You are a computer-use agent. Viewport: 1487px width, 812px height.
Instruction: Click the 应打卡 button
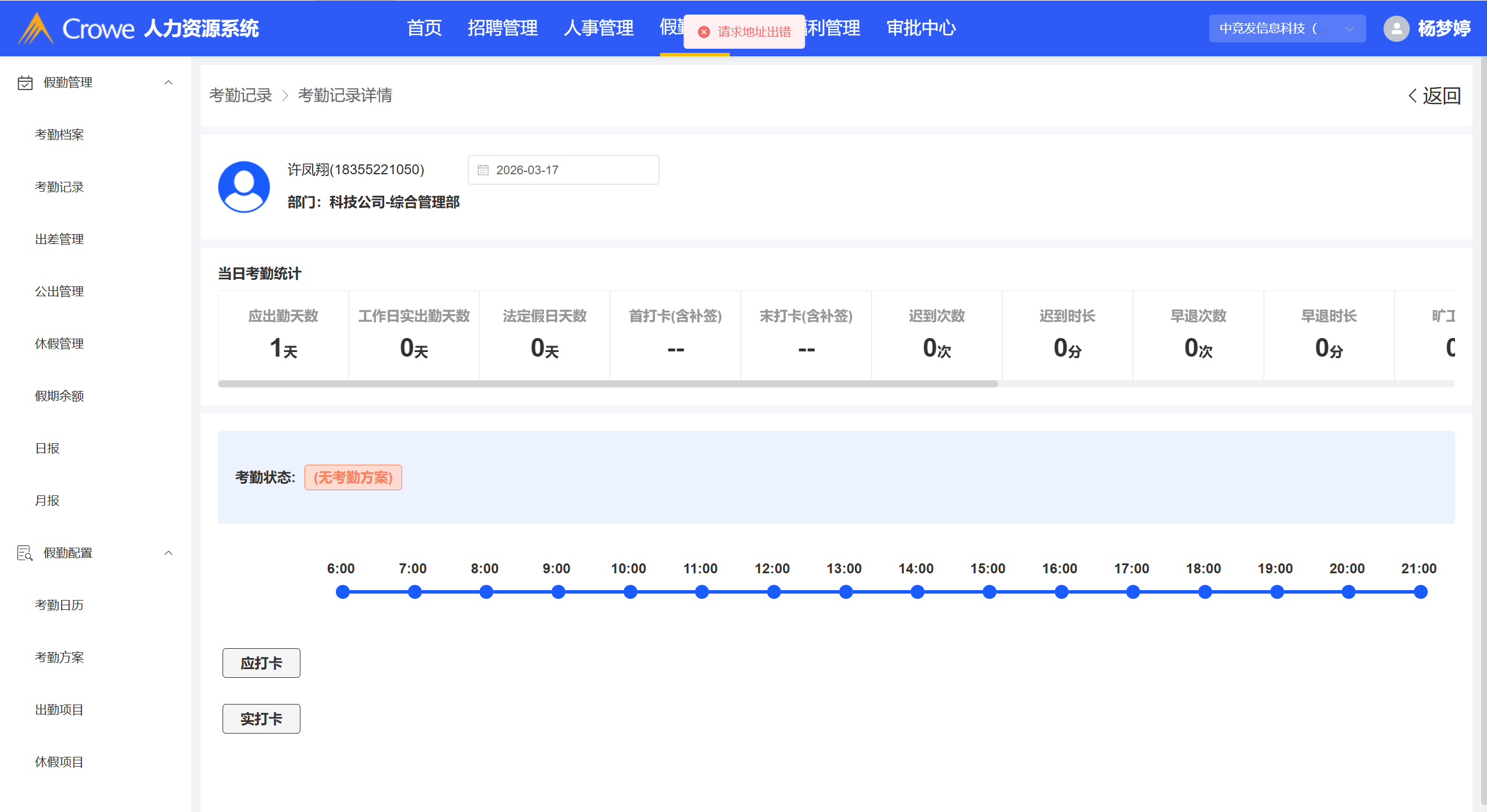(x=261, y=663)
